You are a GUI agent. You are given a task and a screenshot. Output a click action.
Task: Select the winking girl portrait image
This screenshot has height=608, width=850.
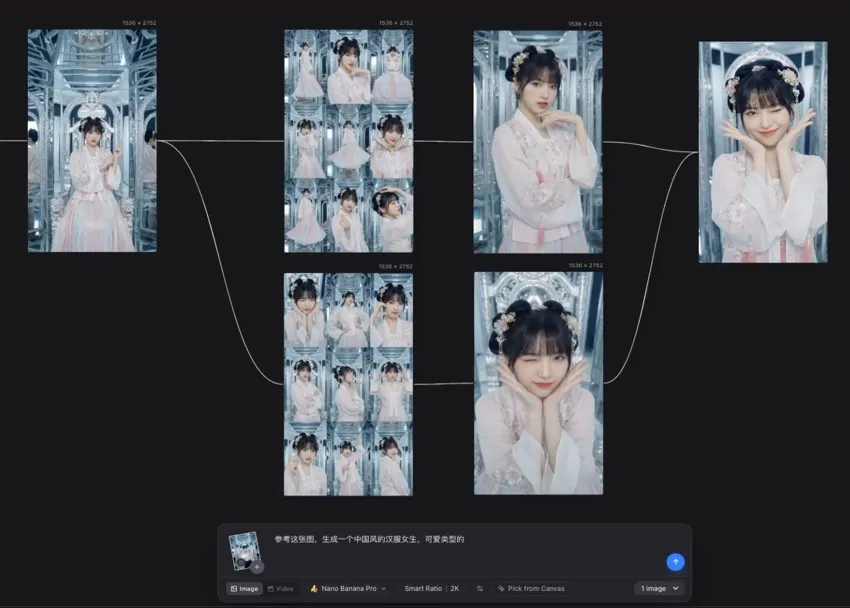click(x=538, y=384)
